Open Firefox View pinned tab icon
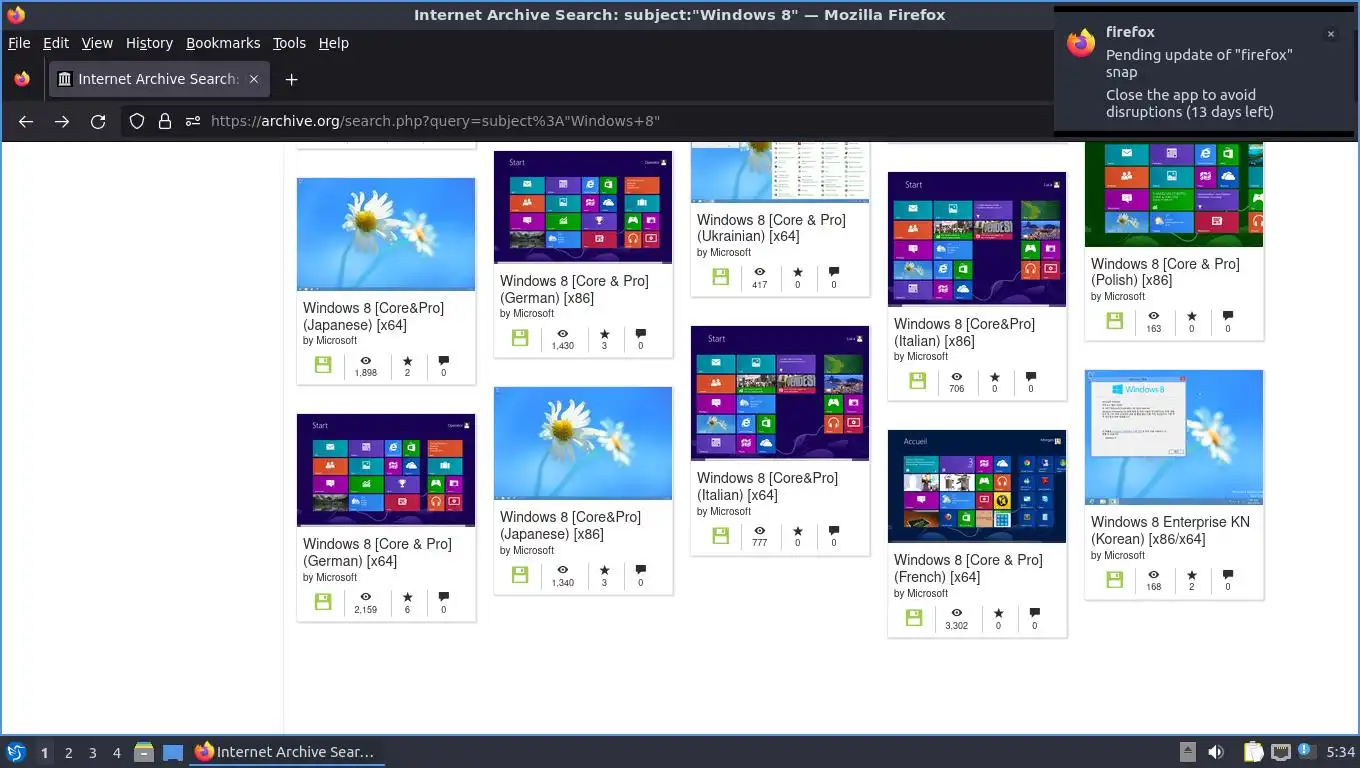This screenshot has width=1360, height=768. click(x=22, y=79)
